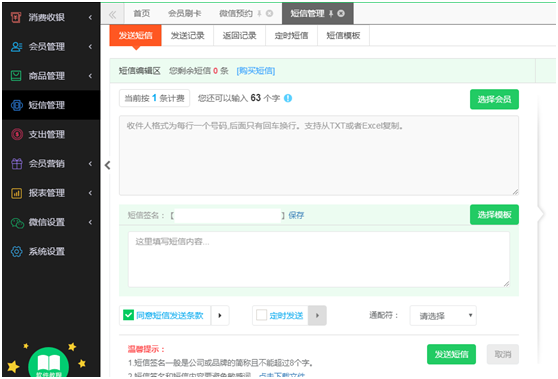This screenshot has width=558, height=379.
Task: Pin icon on the 短信管理 tab
Action: click(x=331, y=14)
